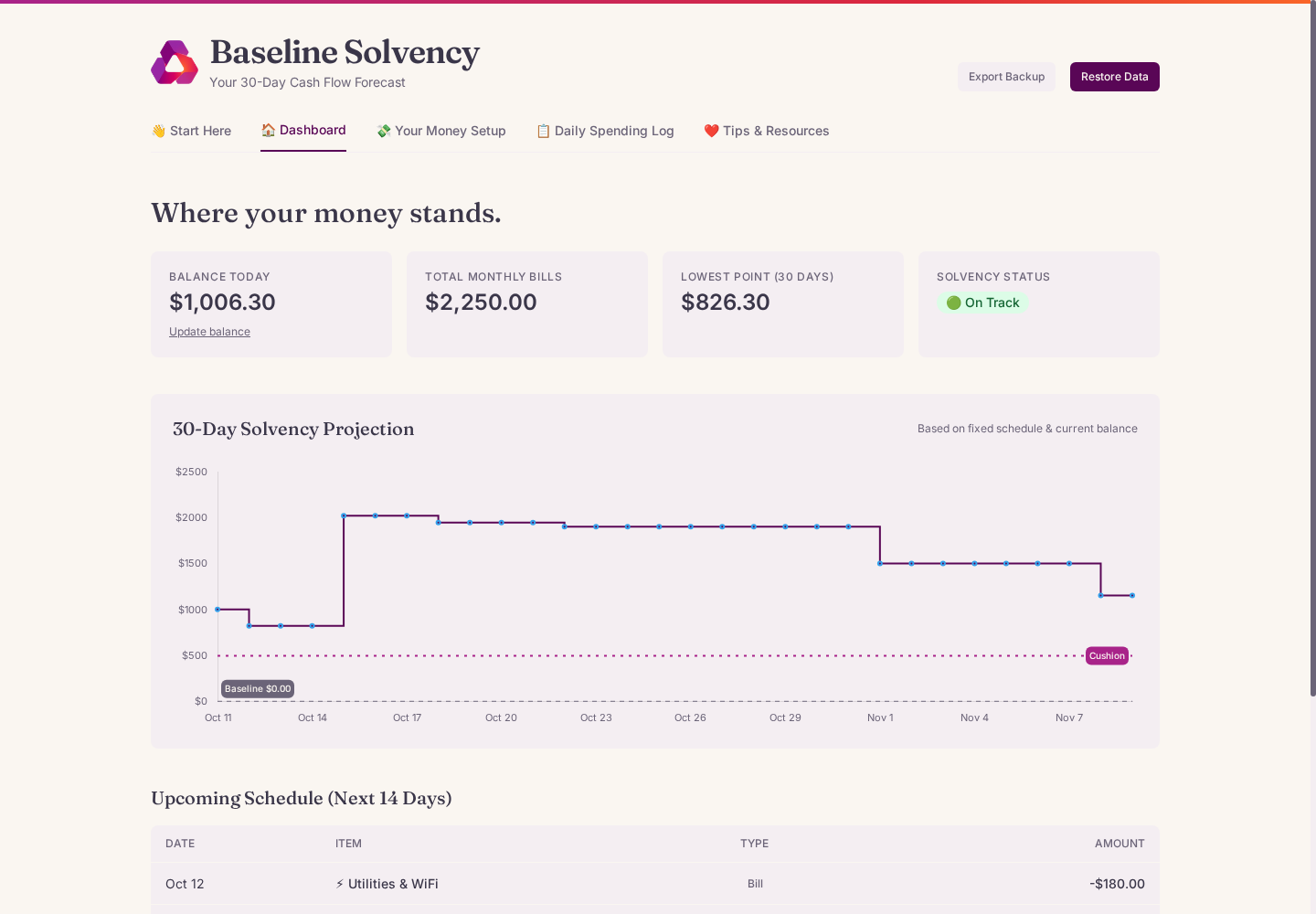Click the Export Backup button

(x=1006, y=77)
